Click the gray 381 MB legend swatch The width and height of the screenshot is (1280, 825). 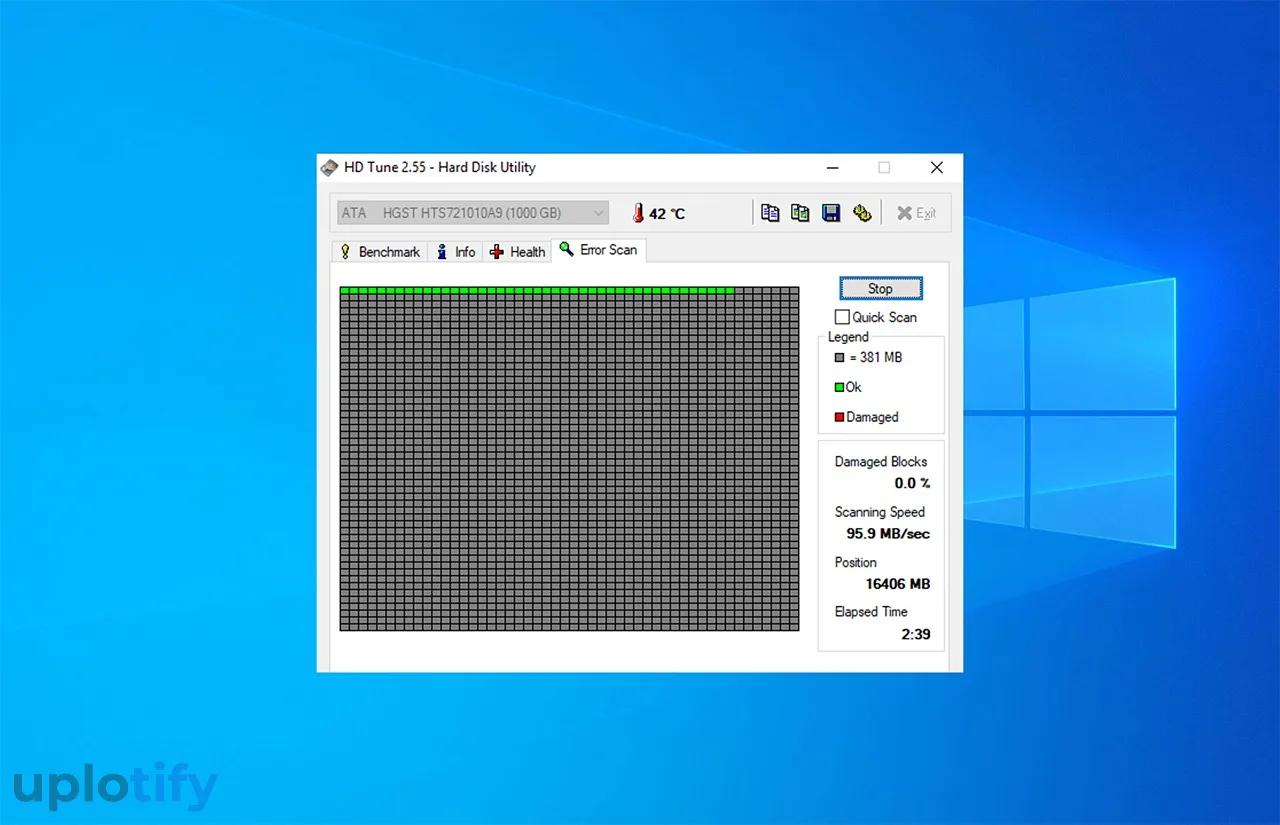coord(839,357)
